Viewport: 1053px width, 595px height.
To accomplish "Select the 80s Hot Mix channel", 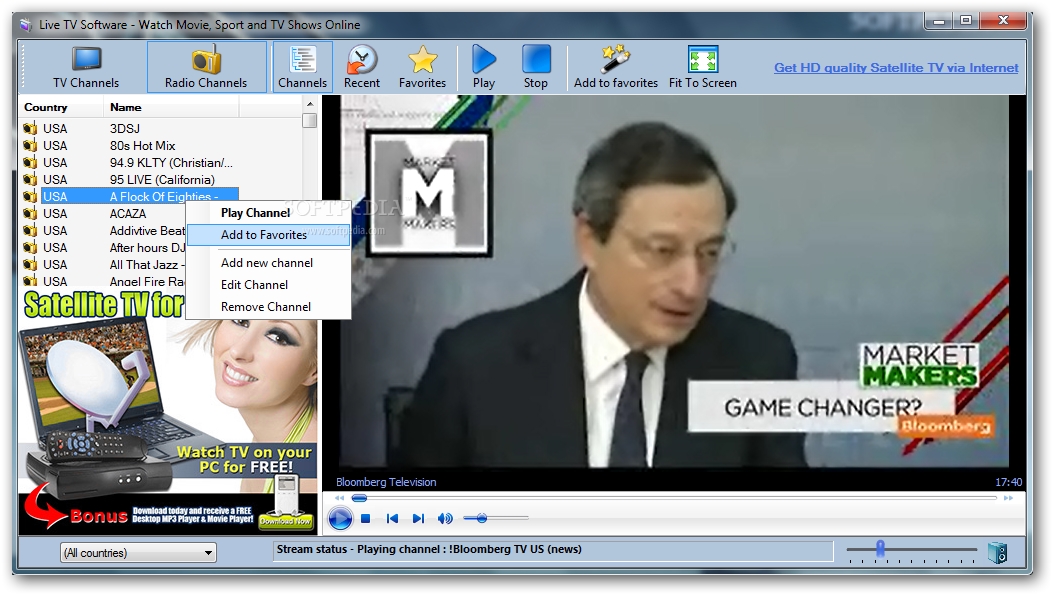I will [130, 146].
